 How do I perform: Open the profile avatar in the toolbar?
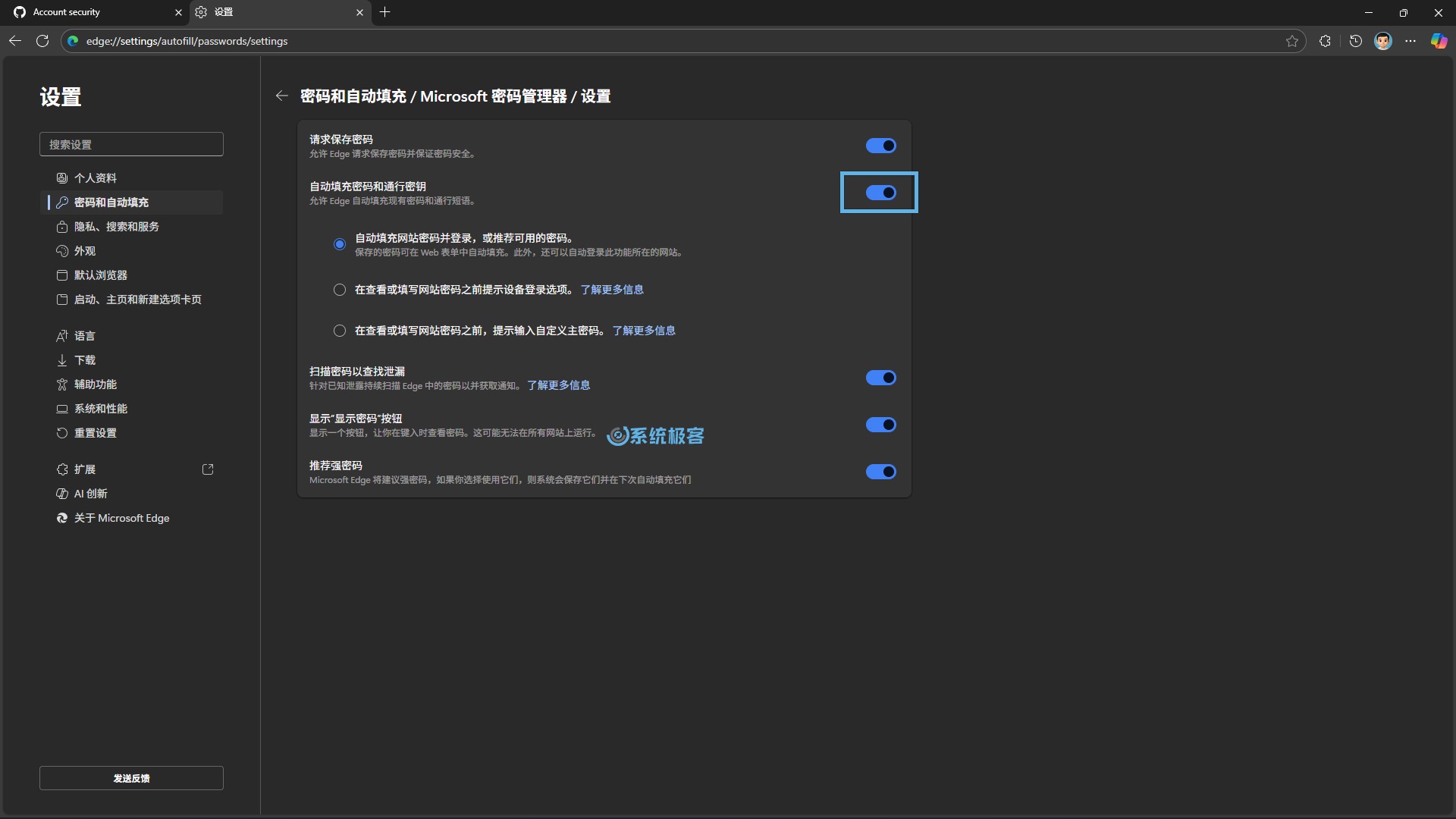click(1383, 41)
